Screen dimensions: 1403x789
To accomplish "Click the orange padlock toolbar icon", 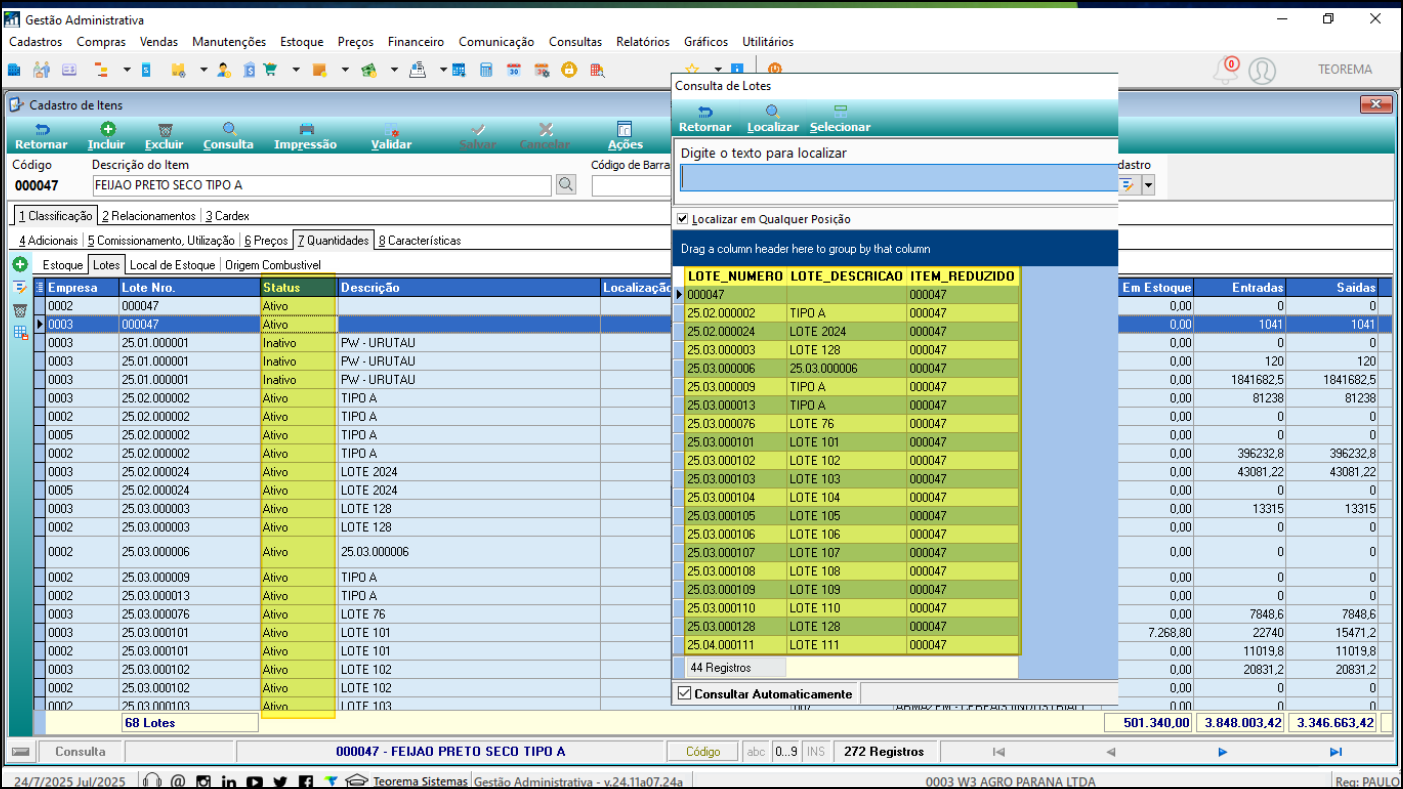I will [x=569, y=70].
